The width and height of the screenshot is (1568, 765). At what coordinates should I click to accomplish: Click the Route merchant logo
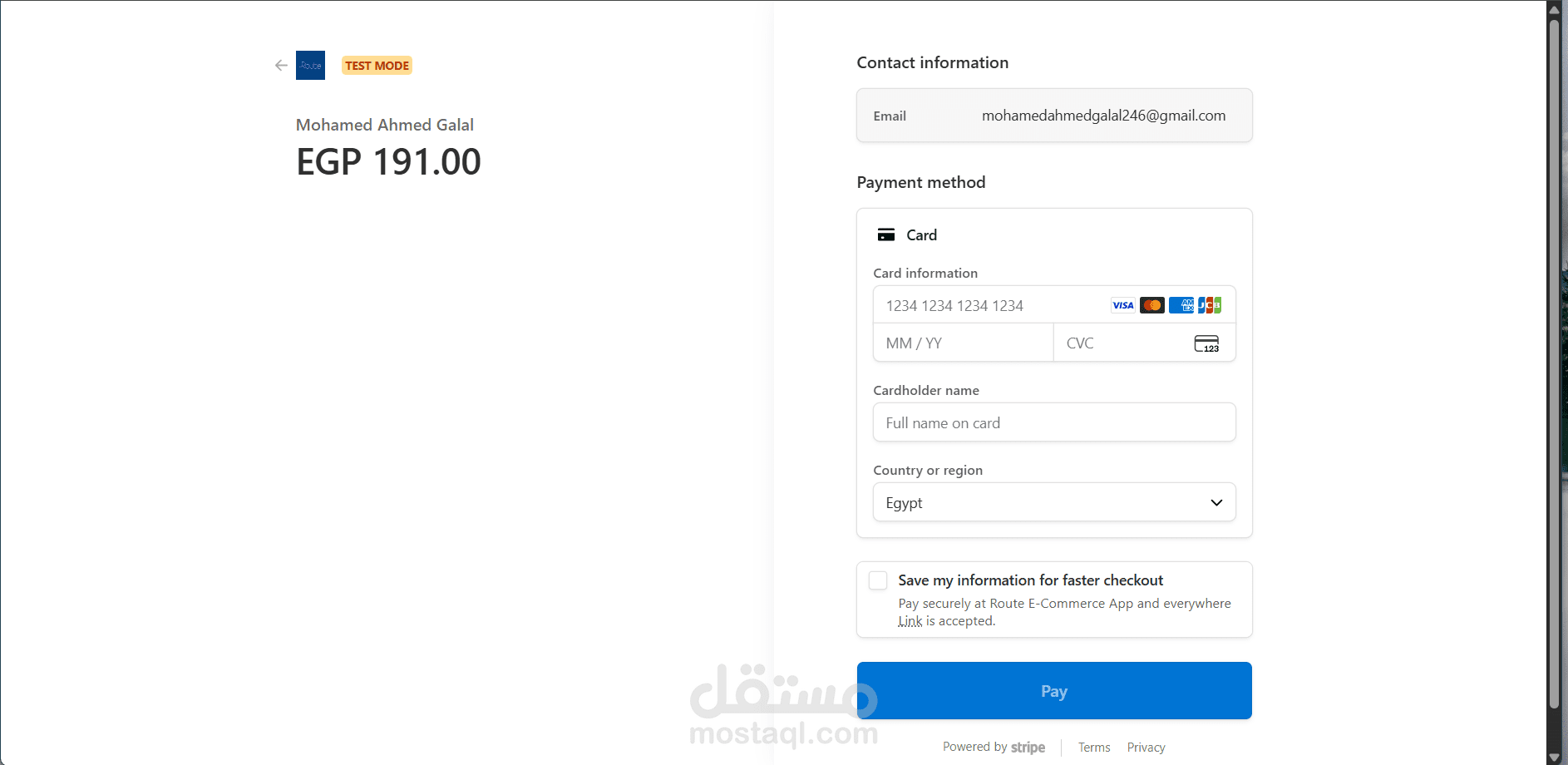(x=310, y=66)
